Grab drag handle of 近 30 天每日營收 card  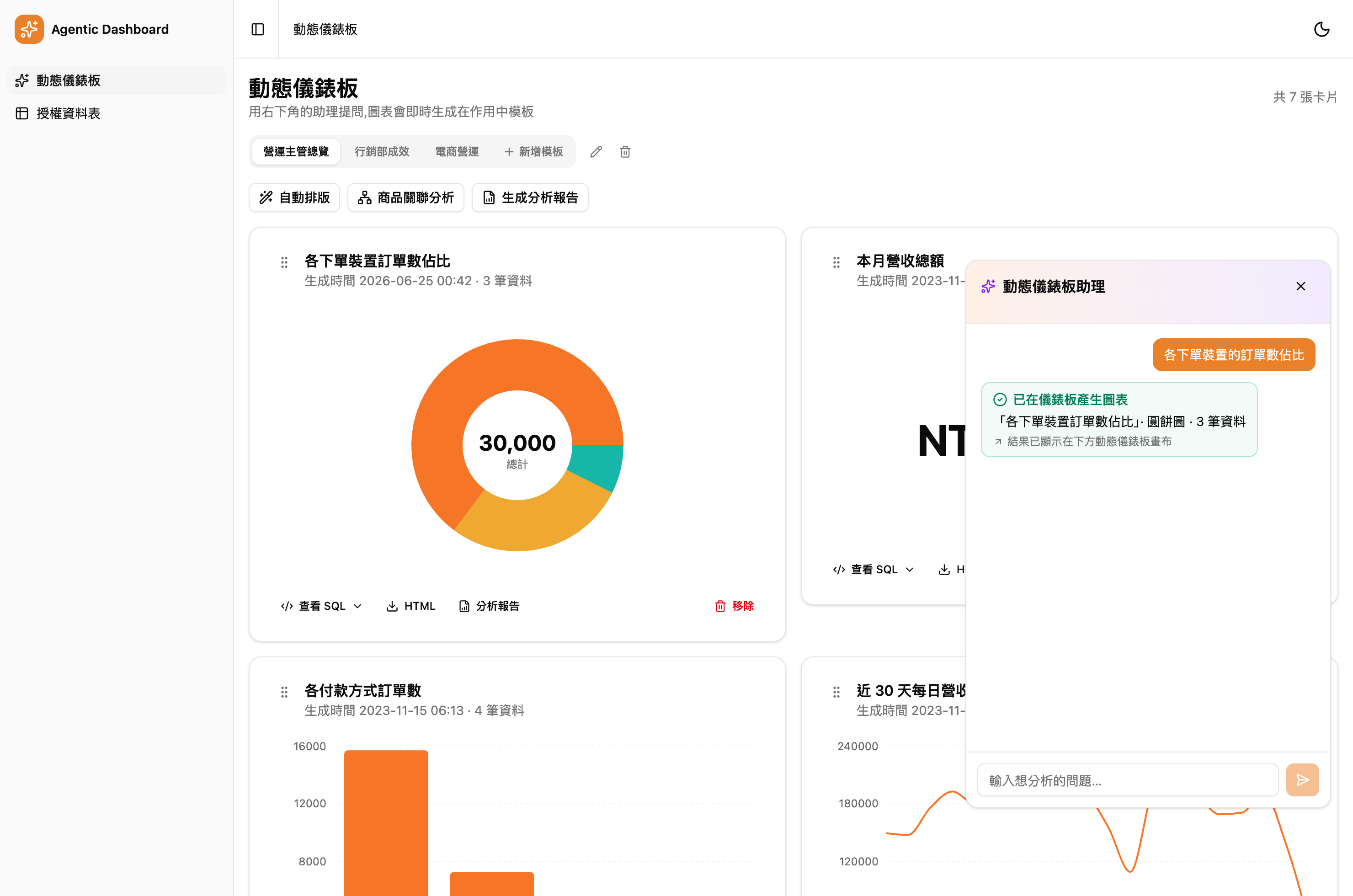(x=836, y=692)
